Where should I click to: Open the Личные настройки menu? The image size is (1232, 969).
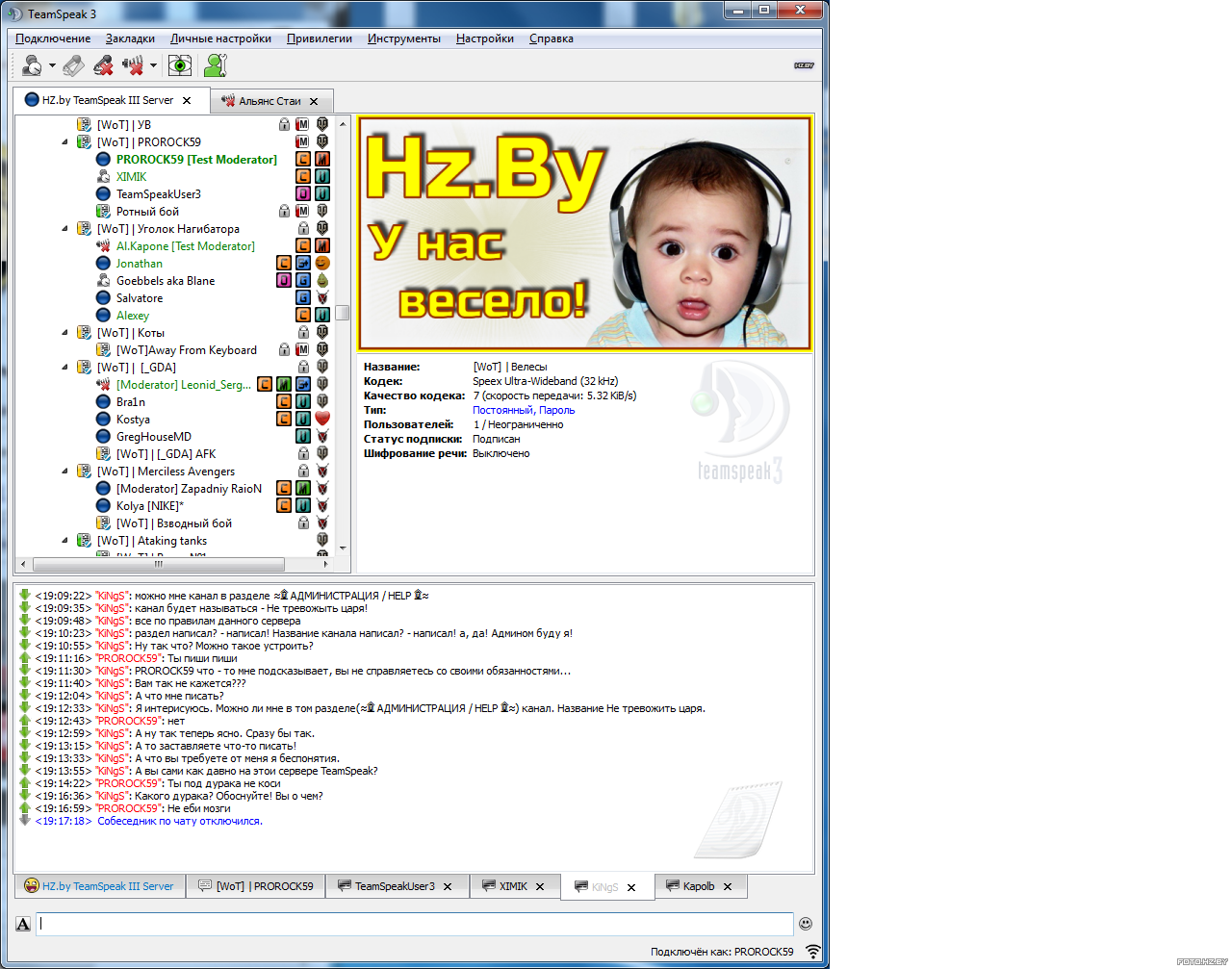click(x=220, y=38)
